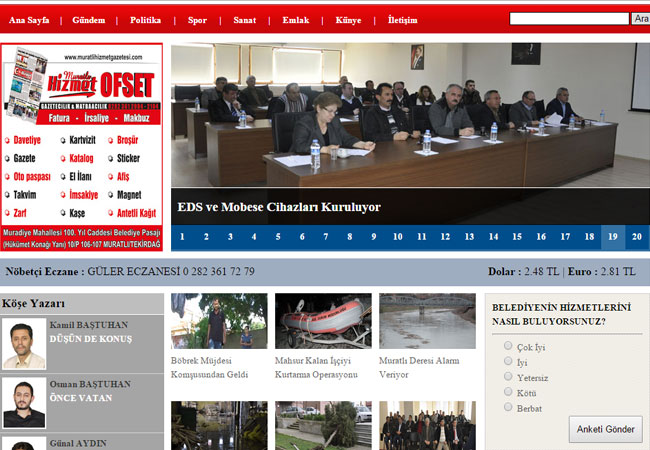Switch slider to news item 12
This screenshot has height=450, width=650.
[x=445, y=237]
